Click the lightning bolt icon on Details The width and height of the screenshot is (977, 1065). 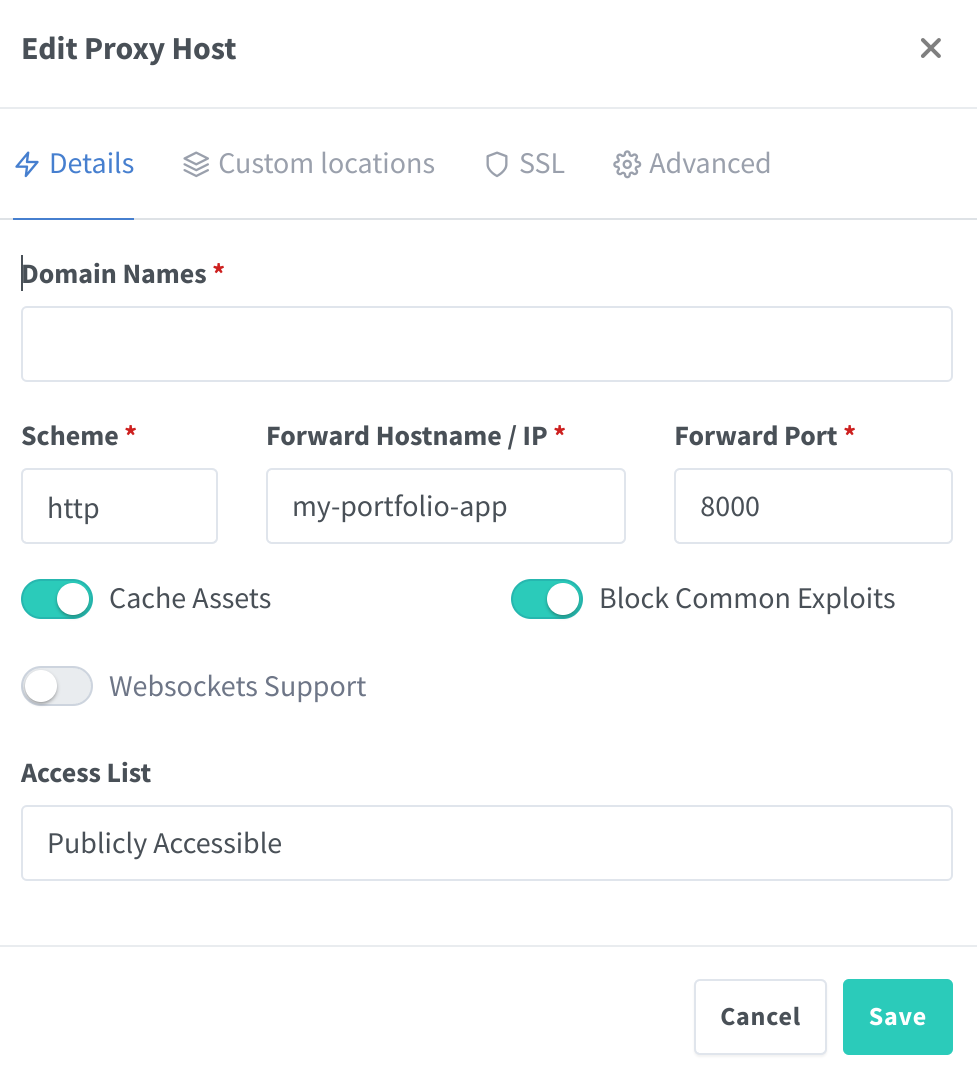(x=28, y=164)
